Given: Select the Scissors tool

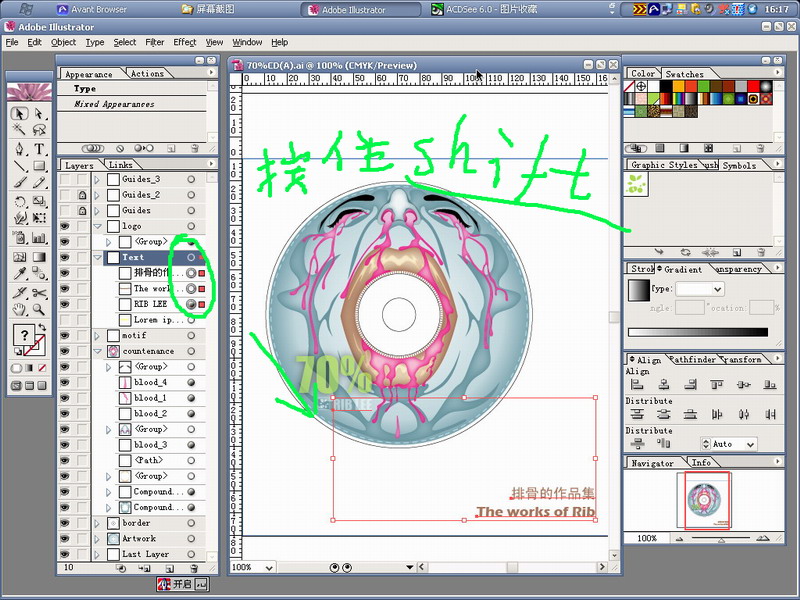Looking at the screenshot, I should 39,293.
